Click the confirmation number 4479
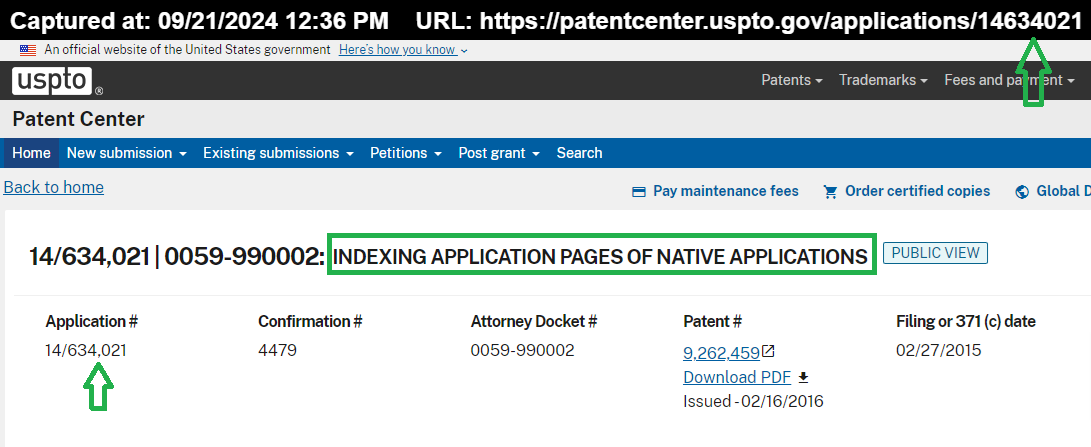 coord(277,350)
